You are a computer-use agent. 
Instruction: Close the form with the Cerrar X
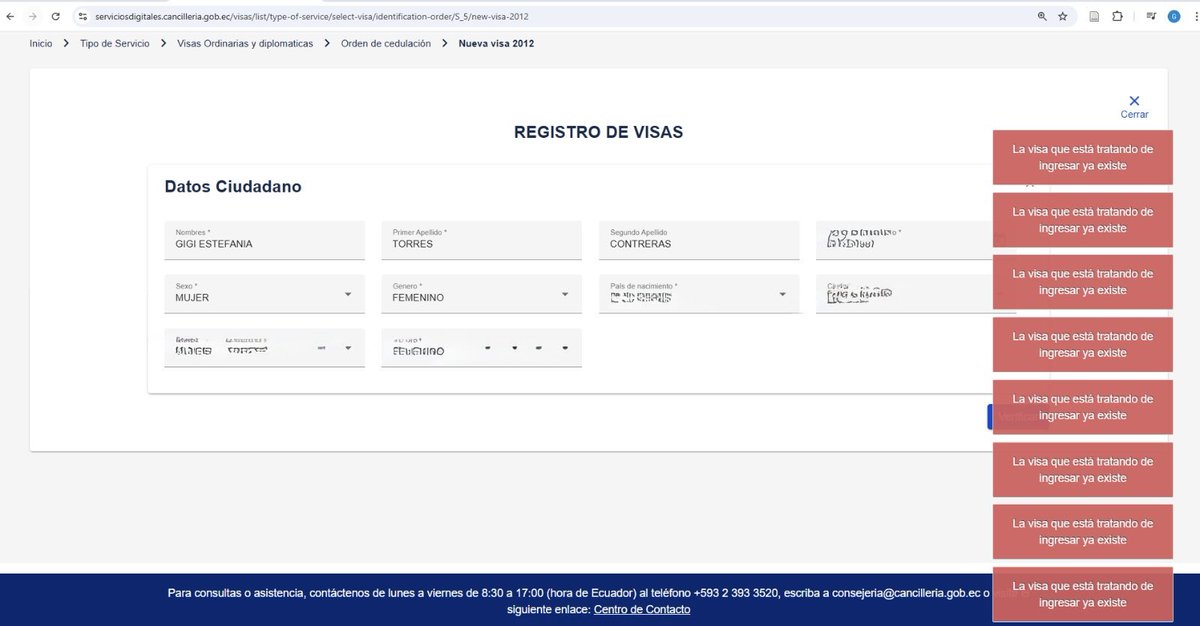pos(1134,106)
